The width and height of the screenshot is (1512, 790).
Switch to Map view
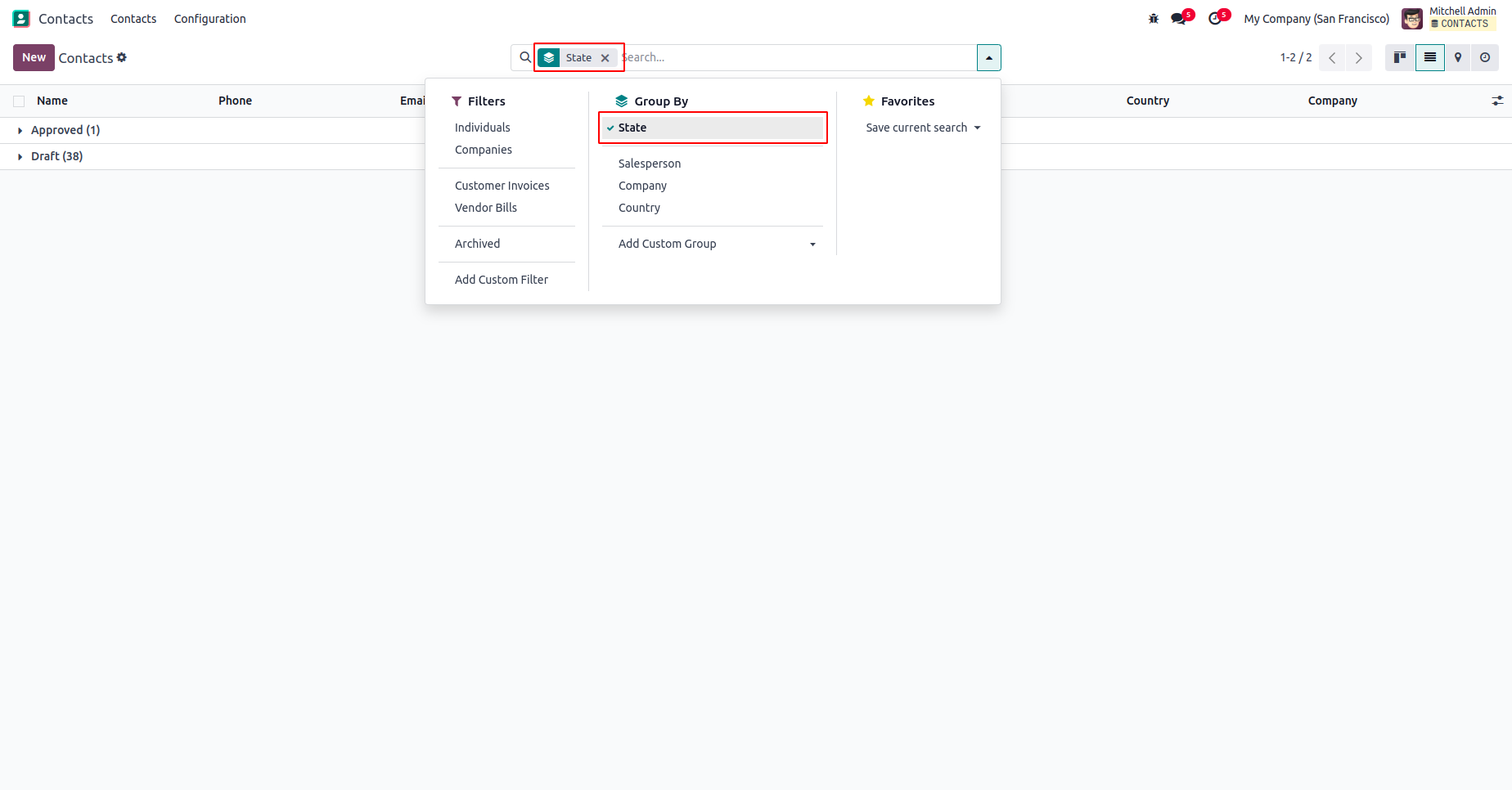1458,57
